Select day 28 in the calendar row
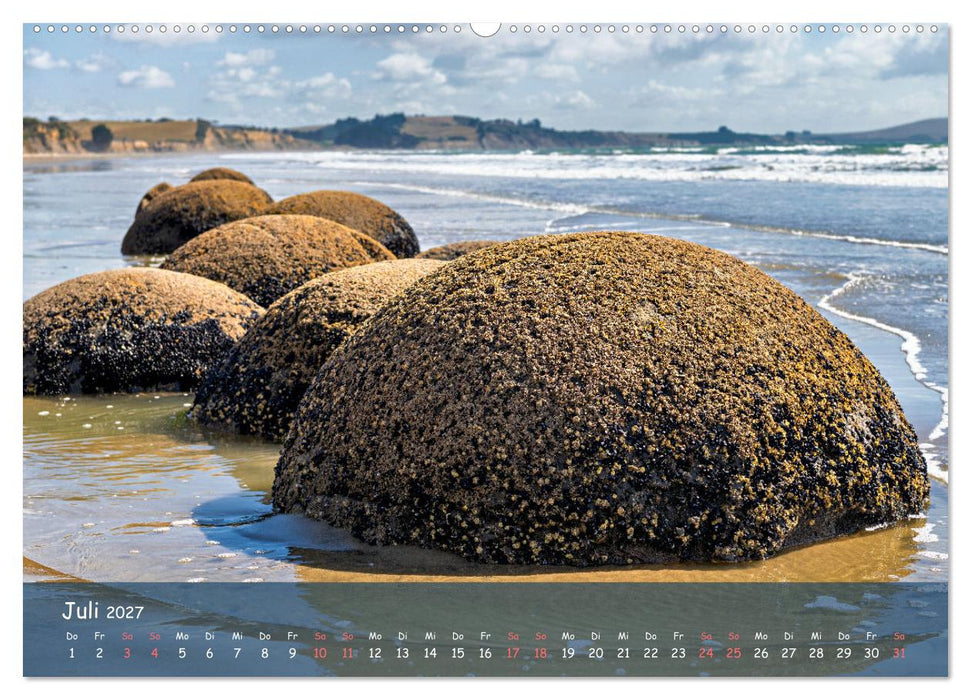Screen dimensions: 971x700 coord(817,653)
